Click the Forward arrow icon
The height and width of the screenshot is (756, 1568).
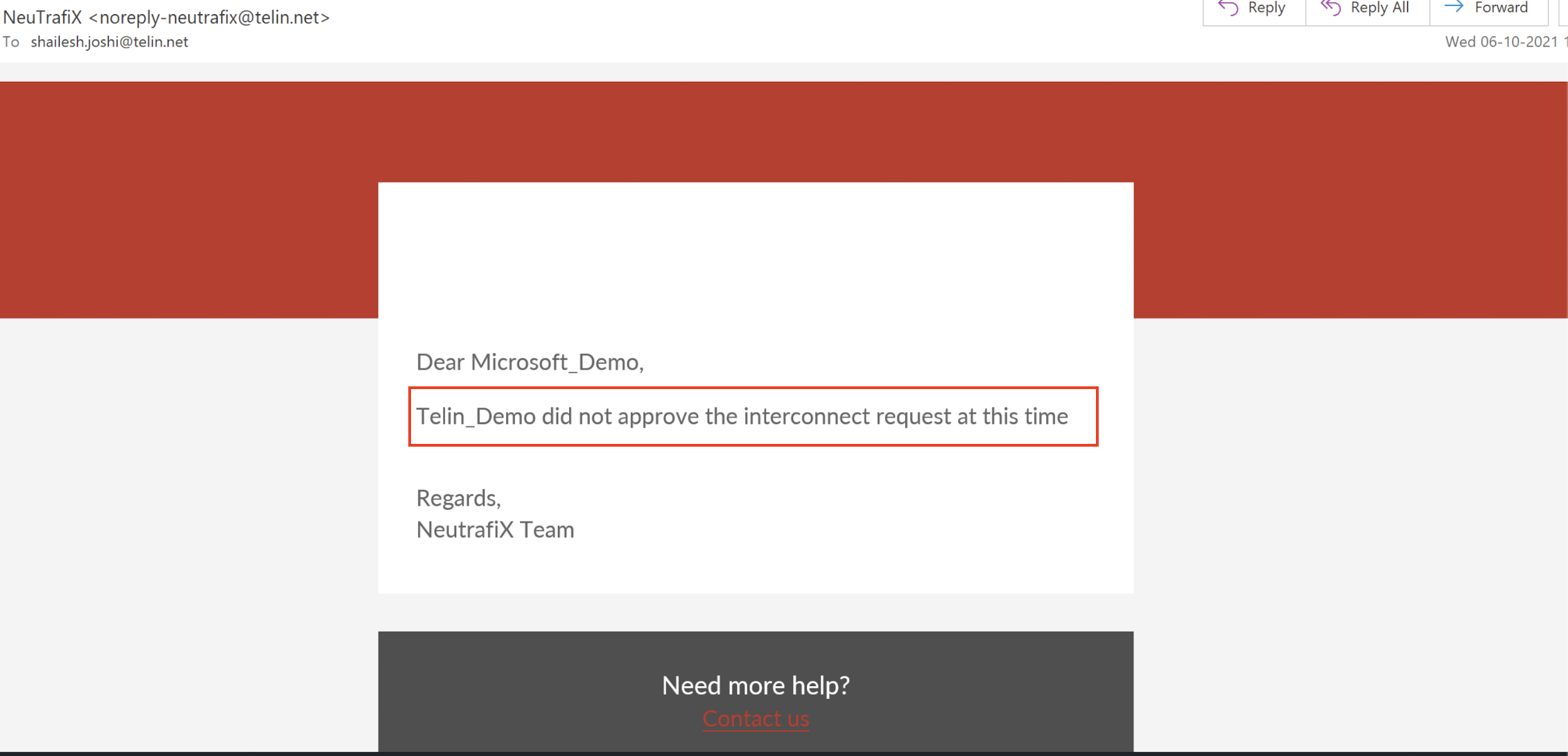1454,8
